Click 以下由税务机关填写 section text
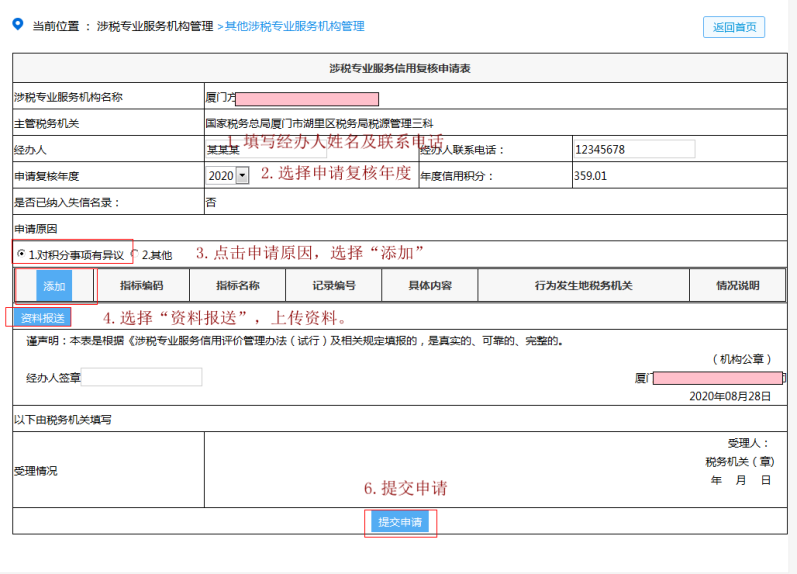This screenshot has height=574, width=797. tap(63, 419)
